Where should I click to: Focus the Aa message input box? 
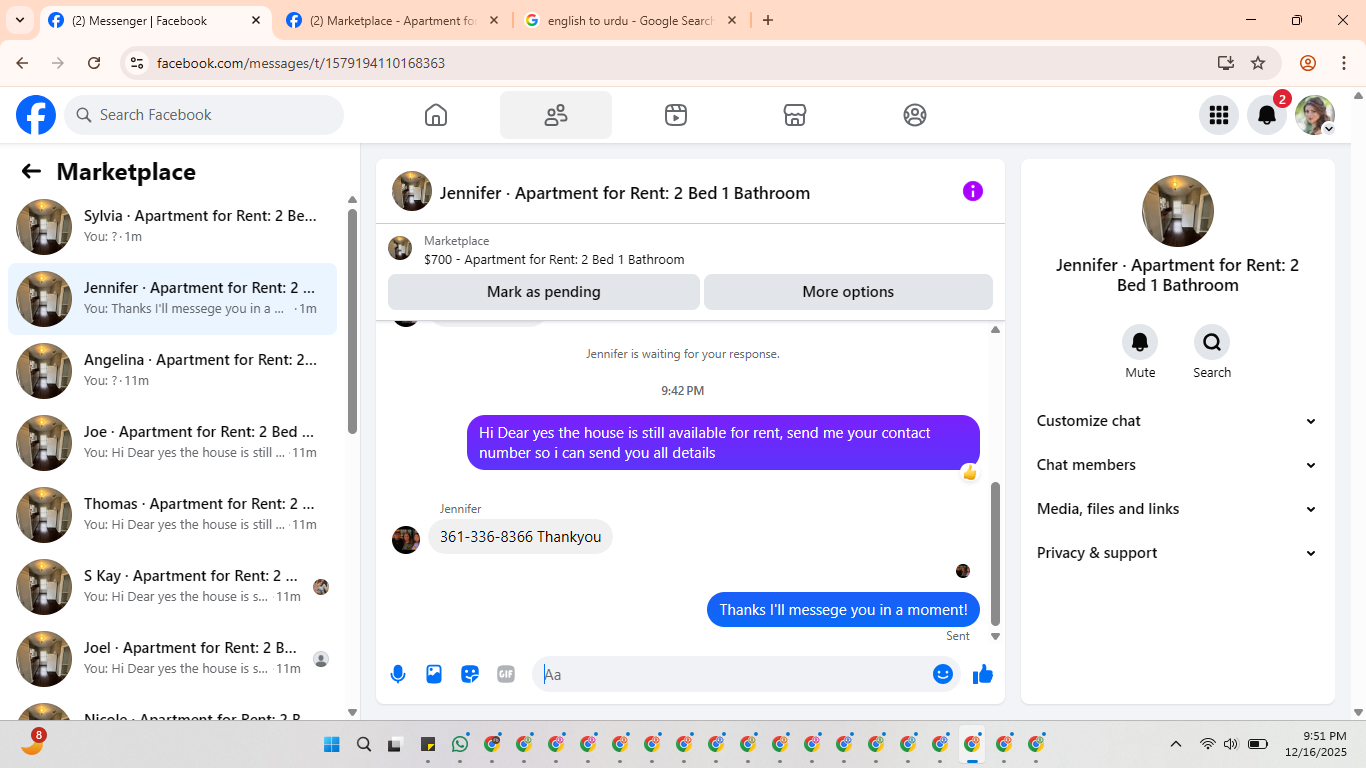tap(734, 674)
